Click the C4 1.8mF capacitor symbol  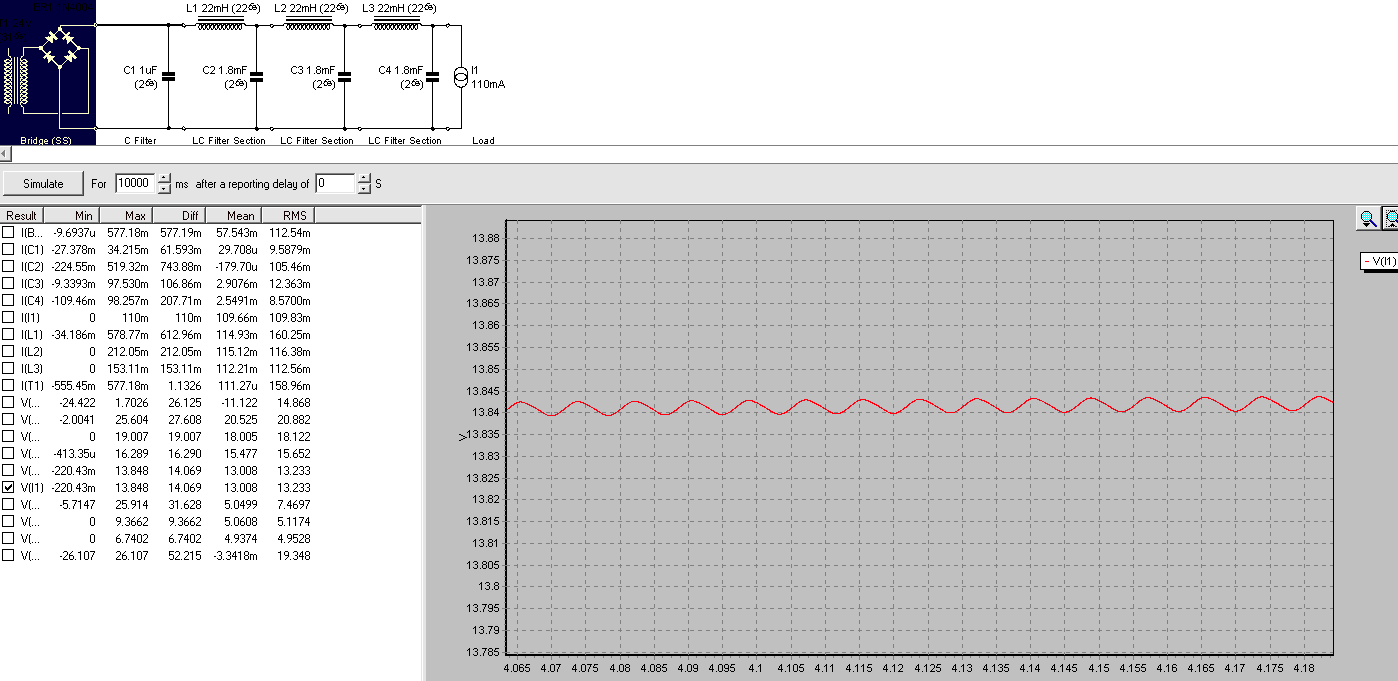pyautogui.click(x=432, y=76)
